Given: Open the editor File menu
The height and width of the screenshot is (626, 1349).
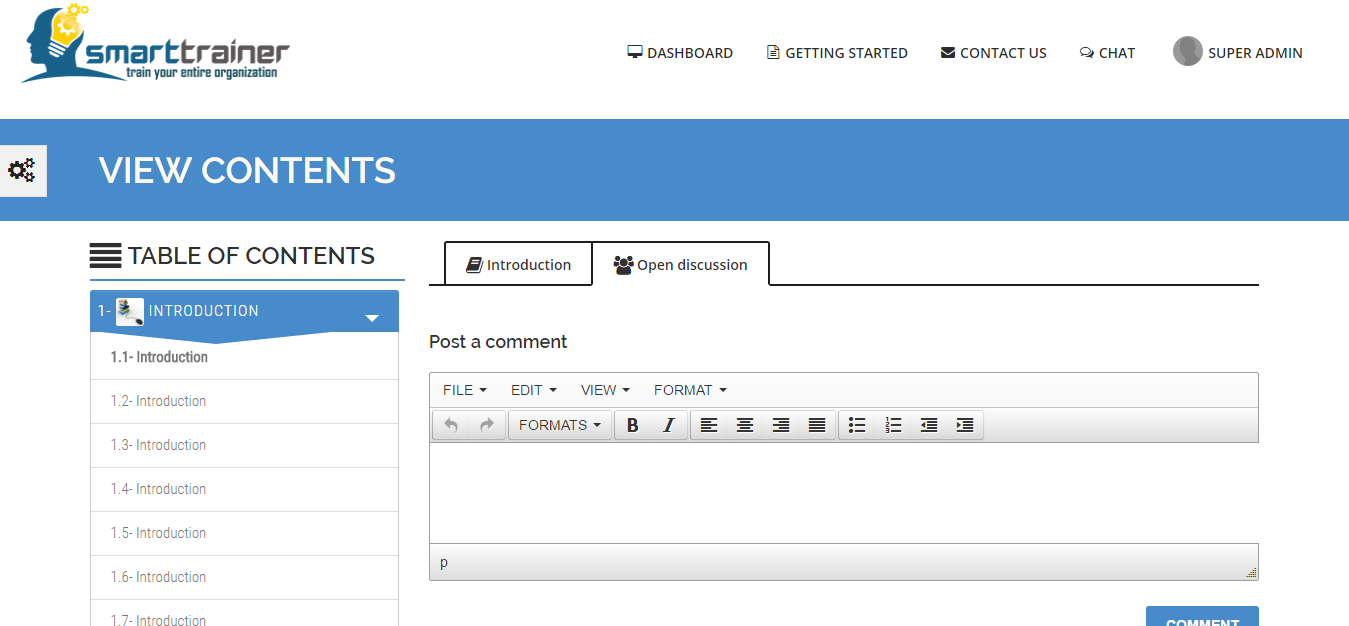Looking at the screenshot, I should click(464, 390).
